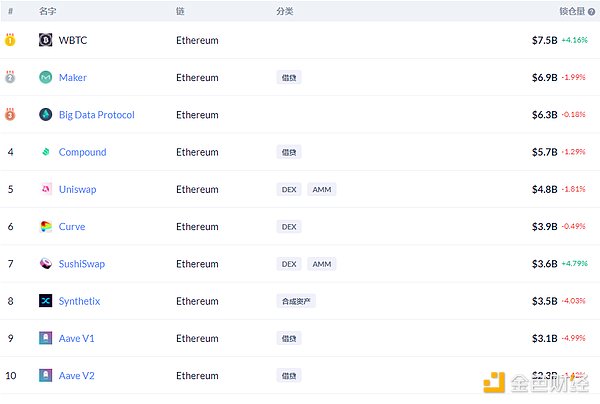This screenshot has height=404, width=600.
Task: Click the Aave V1 logo icon
Action: click(45, 339)
